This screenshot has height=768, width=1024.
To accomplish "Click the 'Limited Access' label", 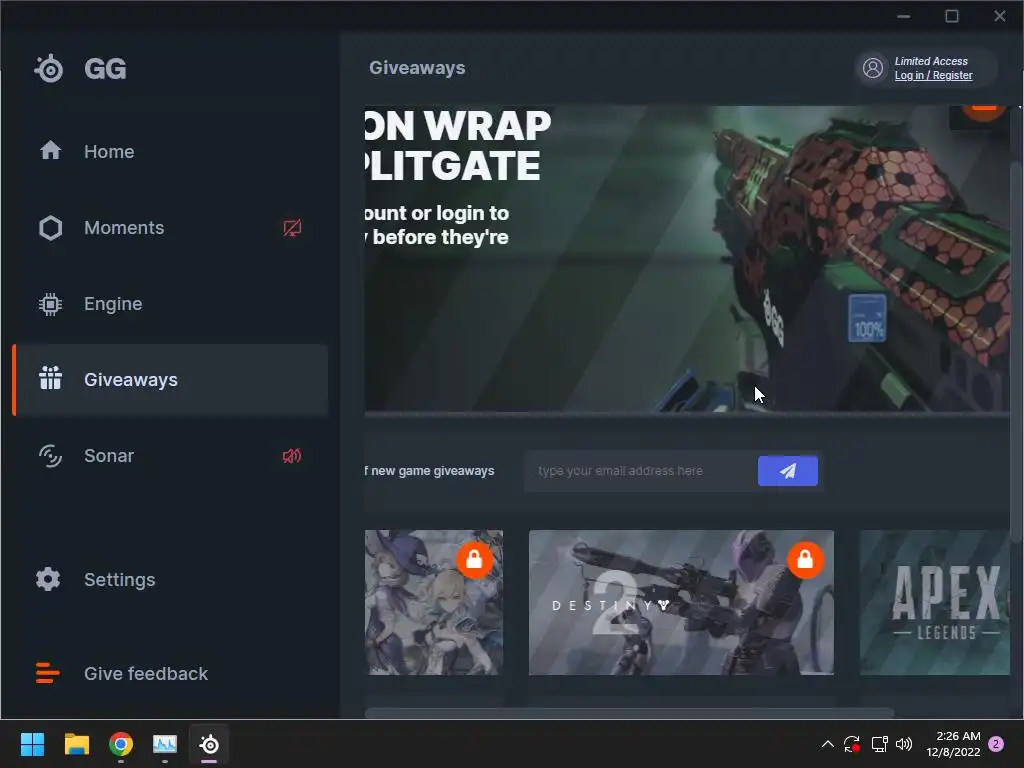I will (x=931, y=61).
